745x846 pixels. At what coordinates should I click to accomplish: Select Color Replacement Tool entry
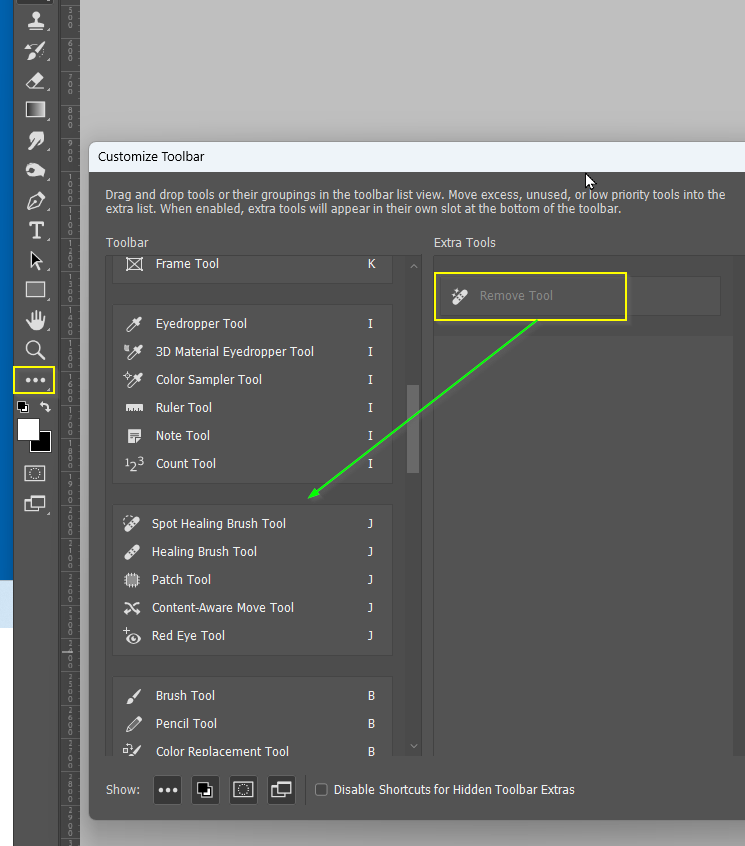coord(252,751)
